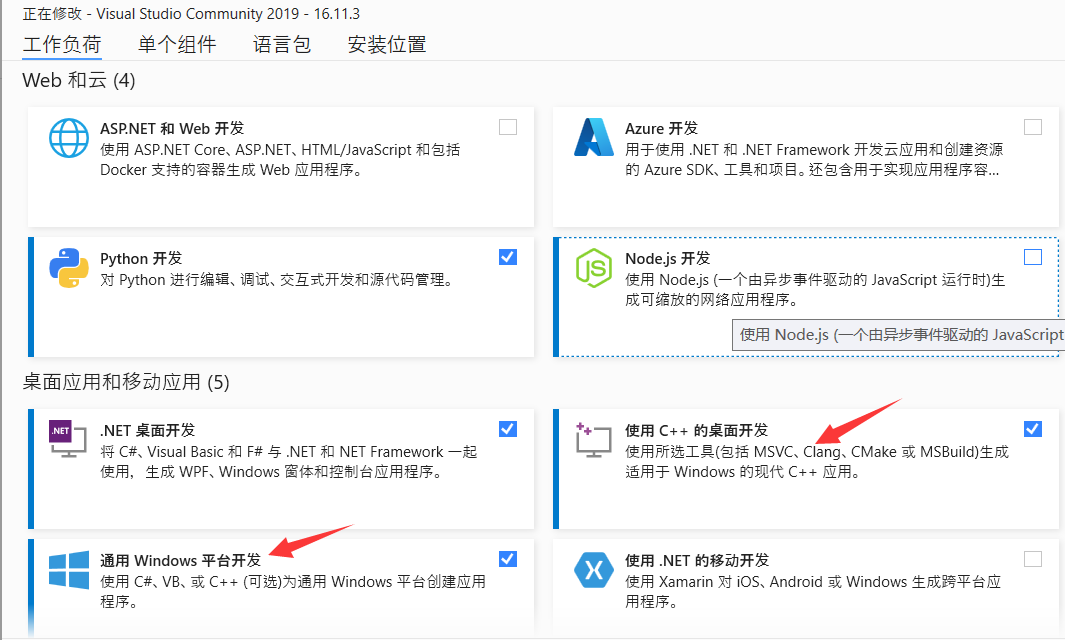Click the Python logo icon
The height and width of the screenshot is (640, 1065).
pos(69,268)
